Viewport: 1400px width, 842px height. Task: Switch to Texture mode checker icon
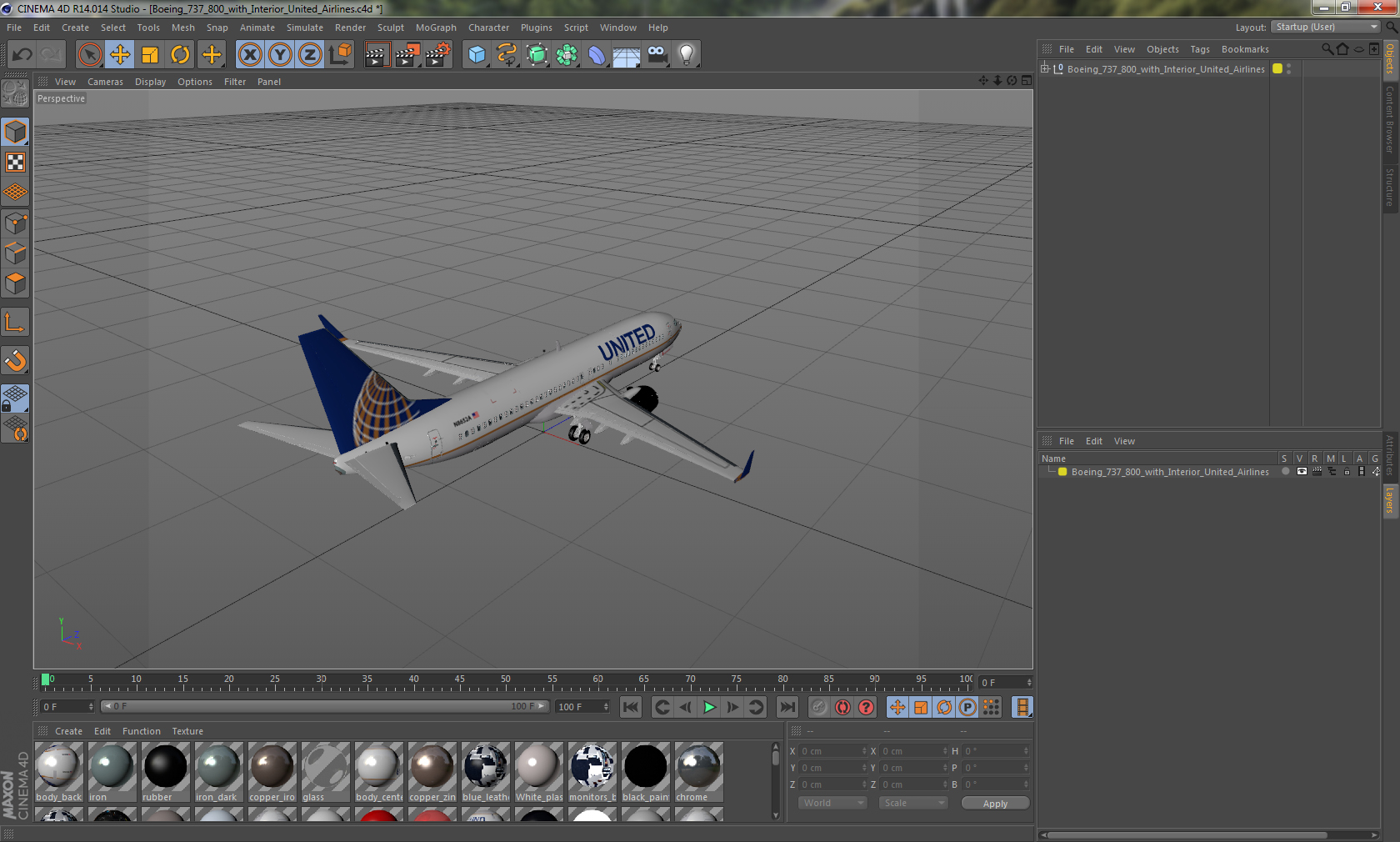(x=16, y=162)
